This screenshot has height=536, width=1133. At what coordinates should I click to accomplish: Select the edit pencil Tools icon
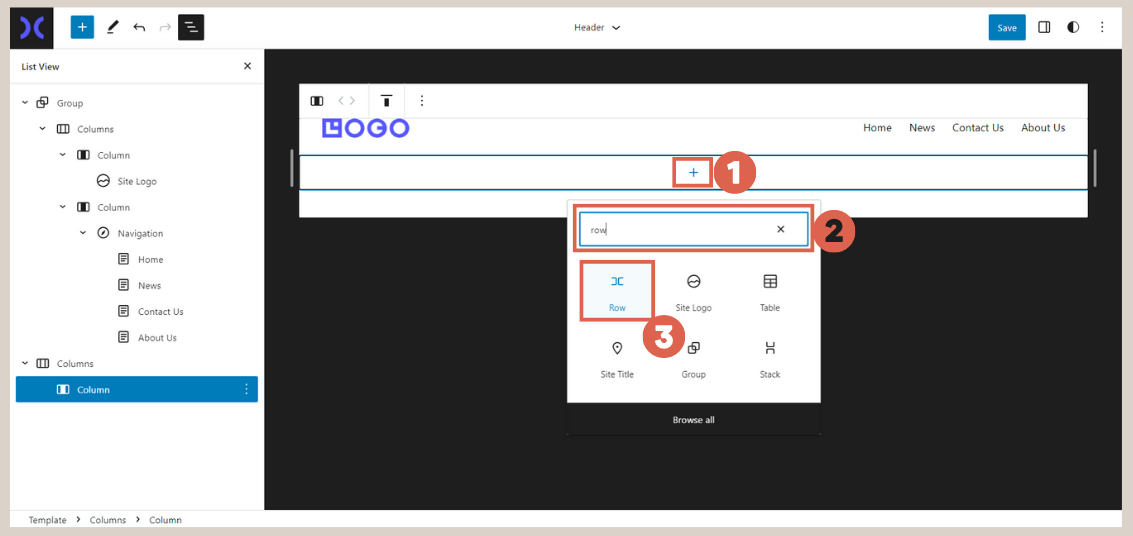tap(112, 27)
